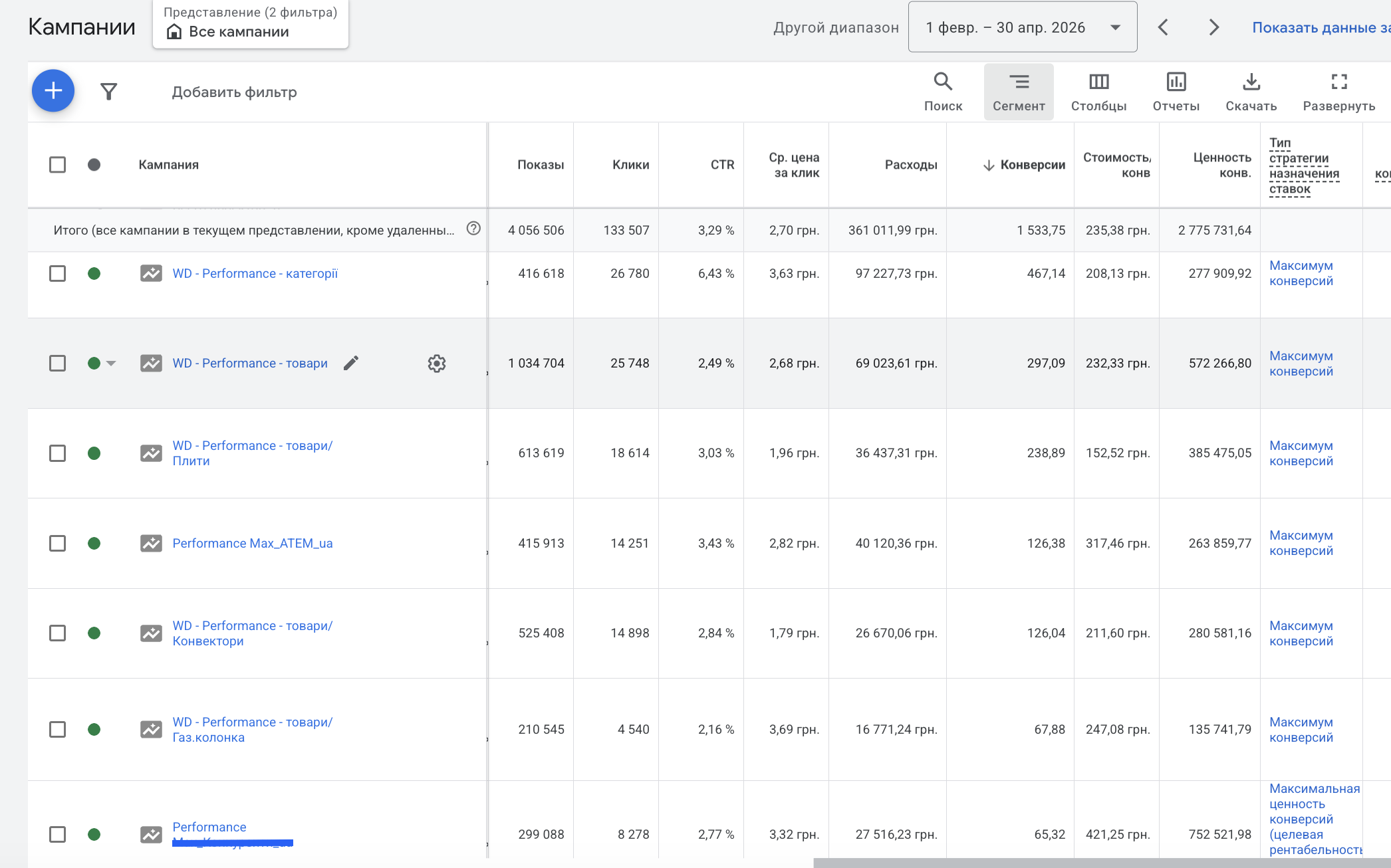Click status dot of Performance Max_ATEM_ua
This screenshot has width=1391, height=868.
[94, 543]
